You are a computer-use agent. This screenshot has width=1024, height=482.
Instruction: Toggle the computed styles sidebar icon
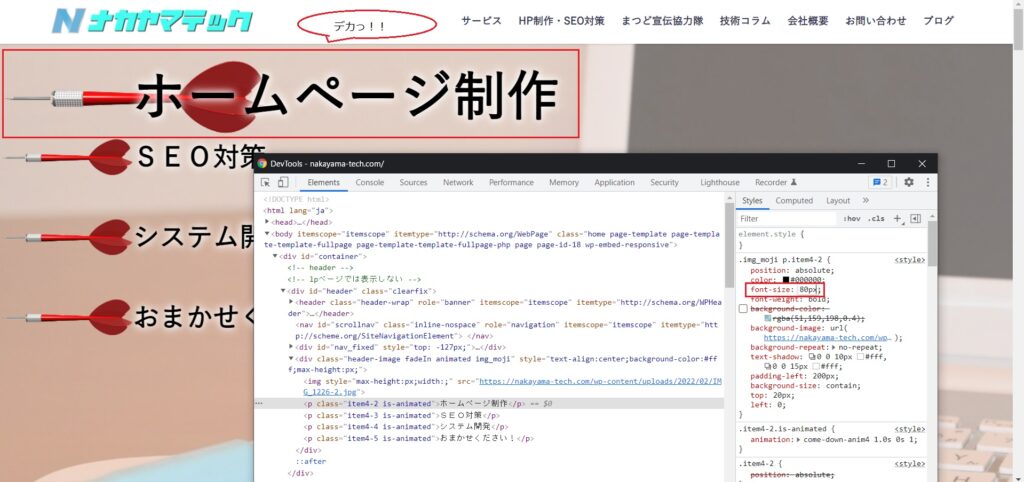pyautogui.click(x=916, y=219)
